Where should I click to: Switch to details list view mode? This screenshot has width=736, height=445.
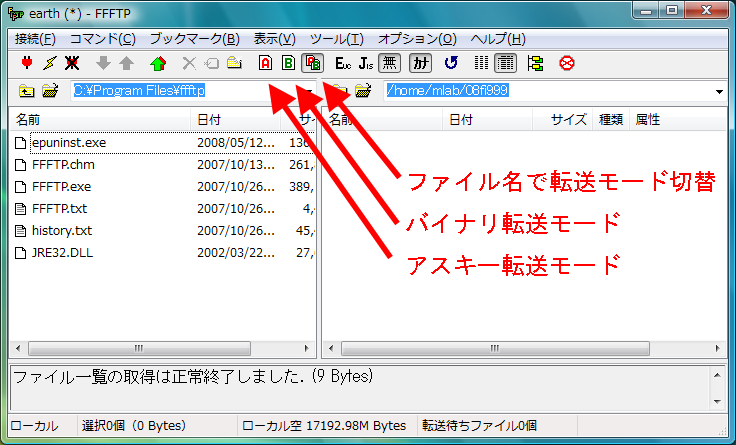(x=505, y=63)
